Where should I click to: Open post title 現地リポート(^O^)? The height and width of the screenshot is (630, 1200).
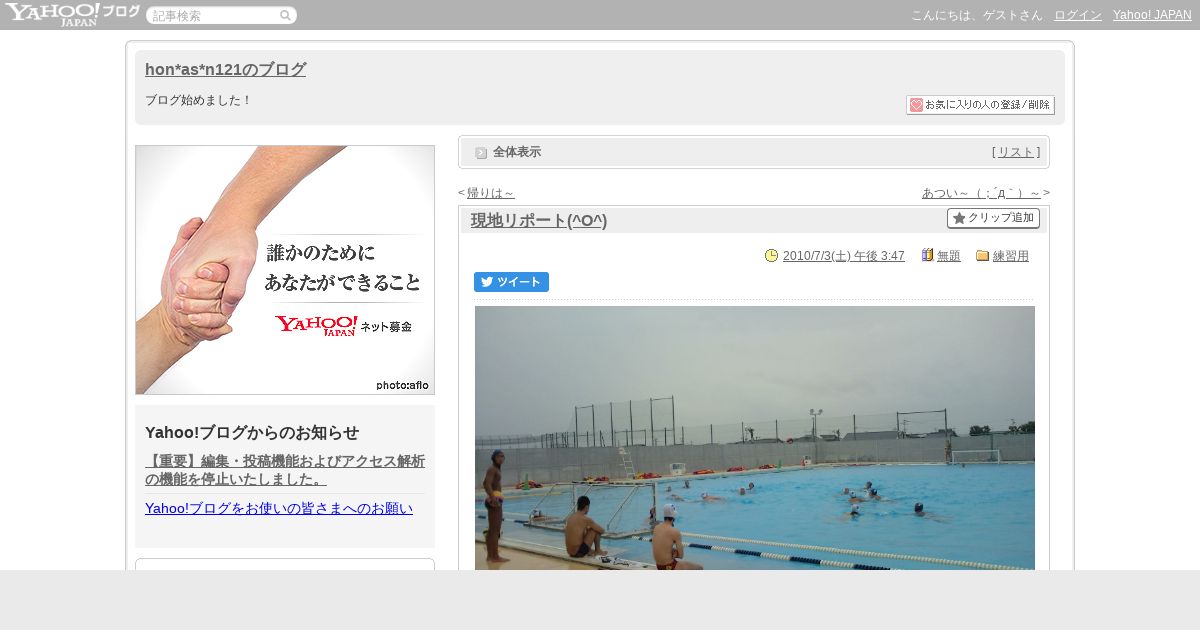539,220
